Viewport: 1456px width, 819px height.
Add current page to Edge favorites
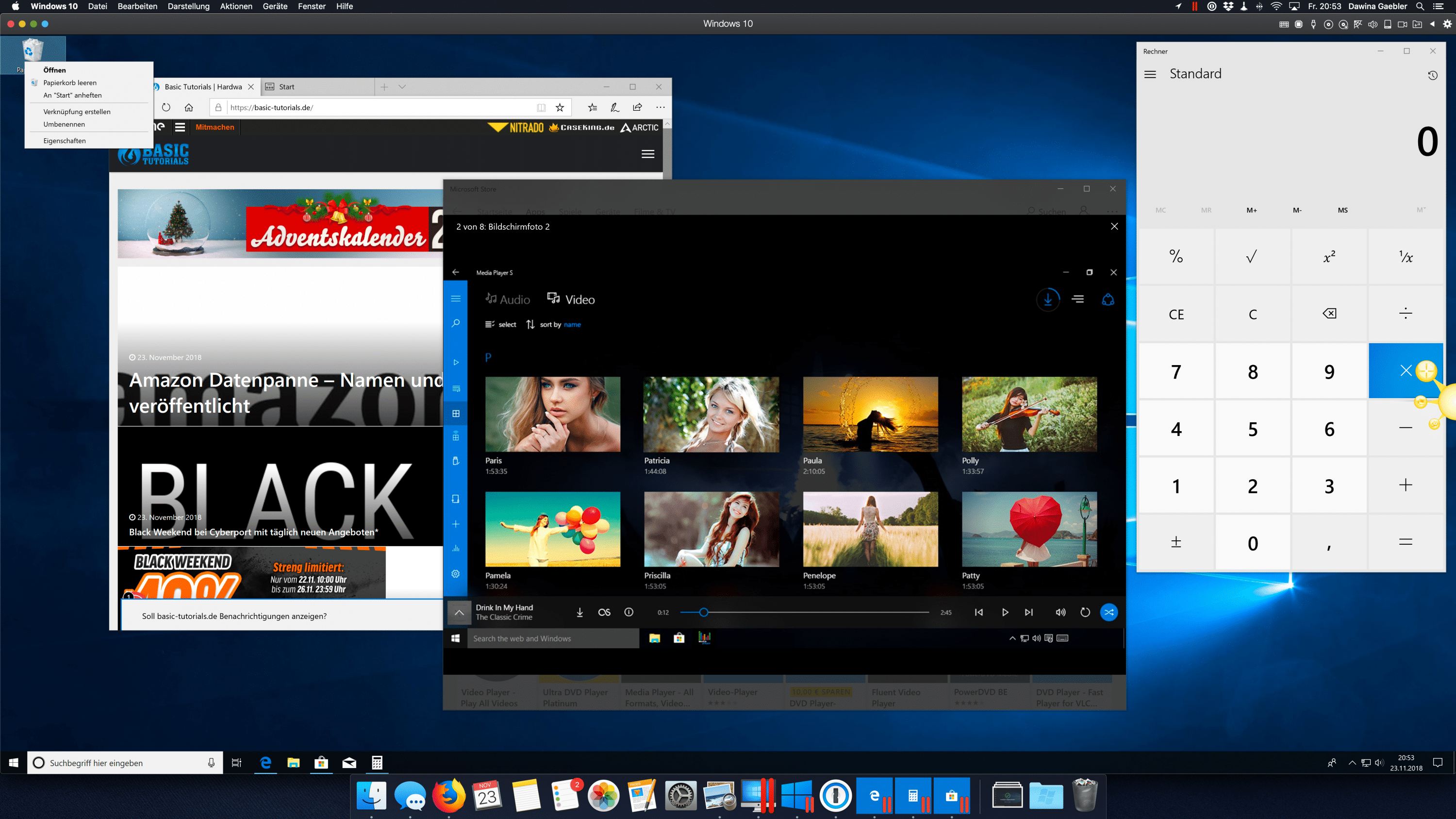coord(560,107)
